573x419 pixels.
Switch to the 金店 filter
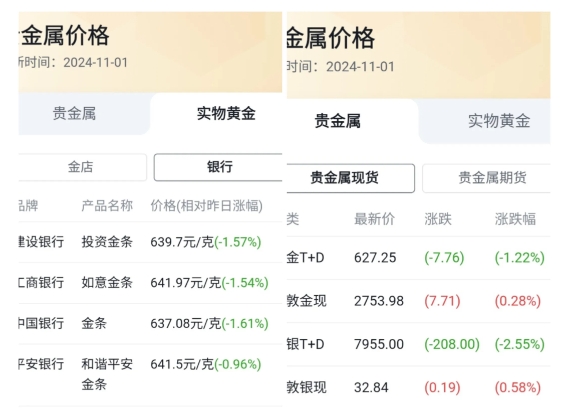81,167
